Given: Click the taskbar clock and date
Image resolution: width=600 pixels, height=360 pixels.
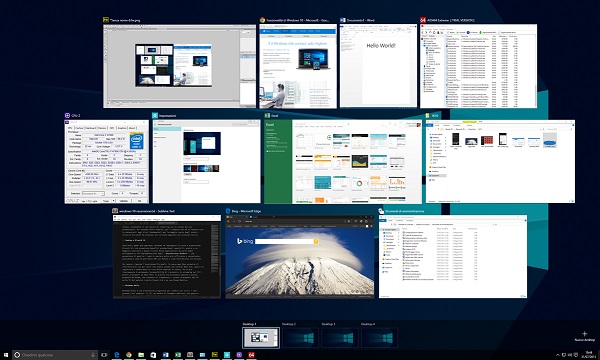Looking at the screenshot, I should (589, 355).
